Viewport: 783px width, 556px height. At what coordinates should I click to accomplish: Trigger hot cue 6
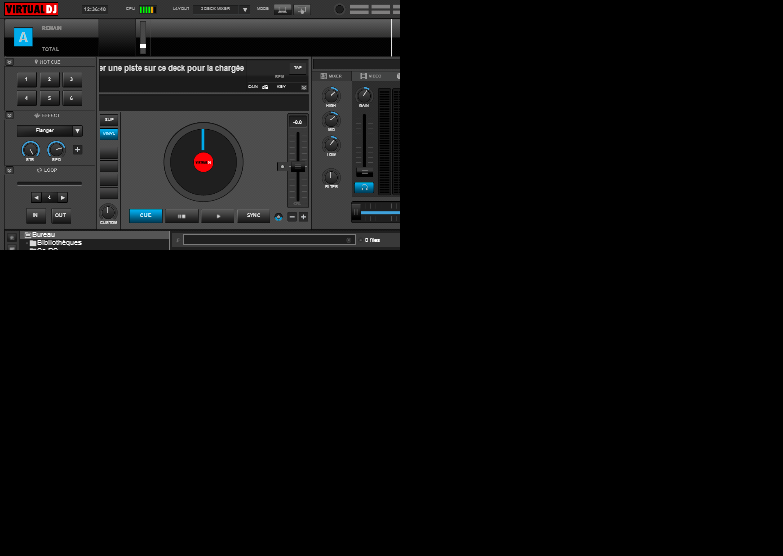(72, 98)
